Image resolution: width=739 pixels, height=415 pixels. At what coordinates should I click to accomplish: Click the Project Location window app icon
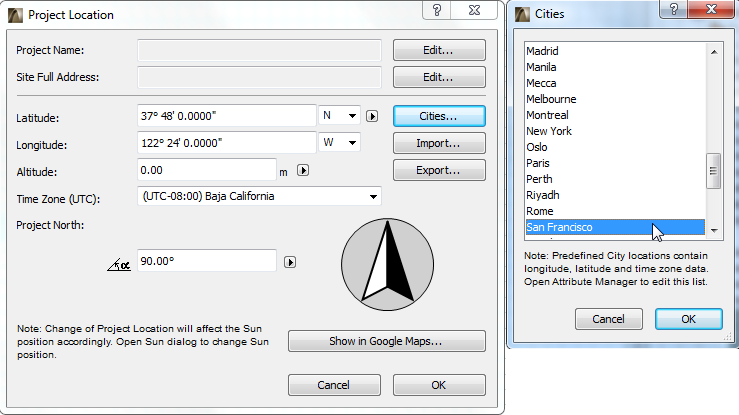click(15, 15)
